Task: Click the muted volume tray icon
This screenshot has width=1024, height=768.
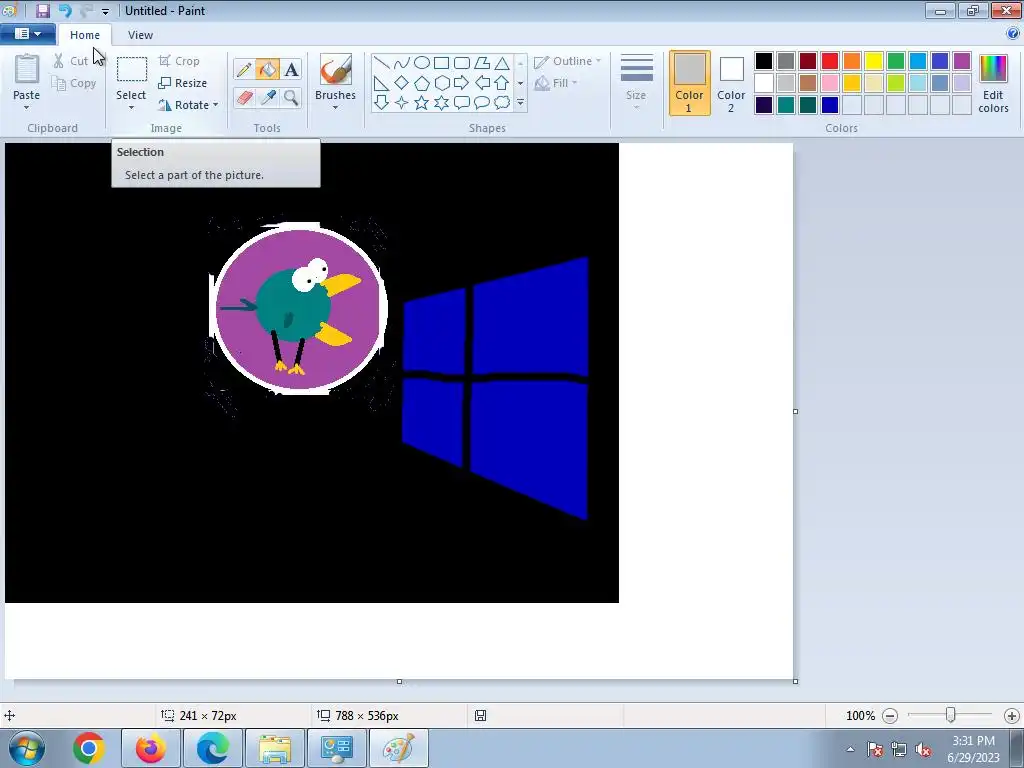Action: click(923, 750)
